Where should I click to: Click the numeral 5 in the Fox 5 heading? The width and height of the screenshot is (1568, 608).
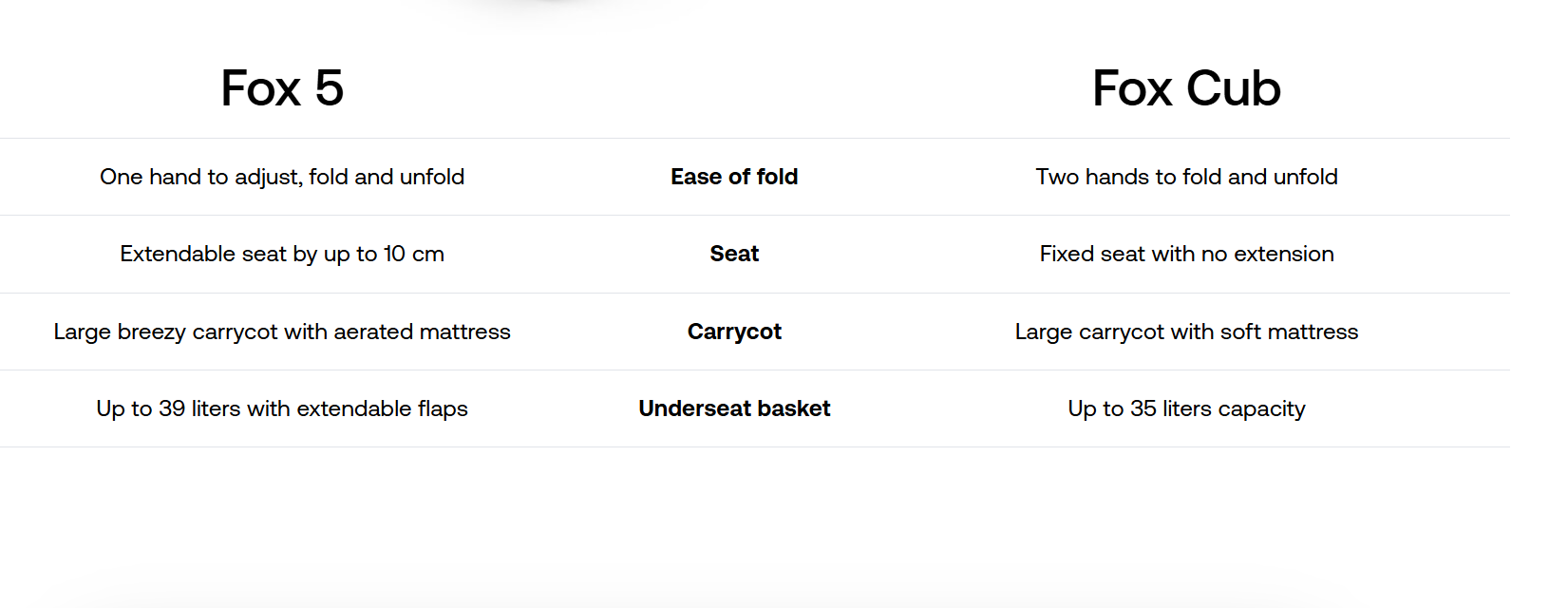click(329, 88)
